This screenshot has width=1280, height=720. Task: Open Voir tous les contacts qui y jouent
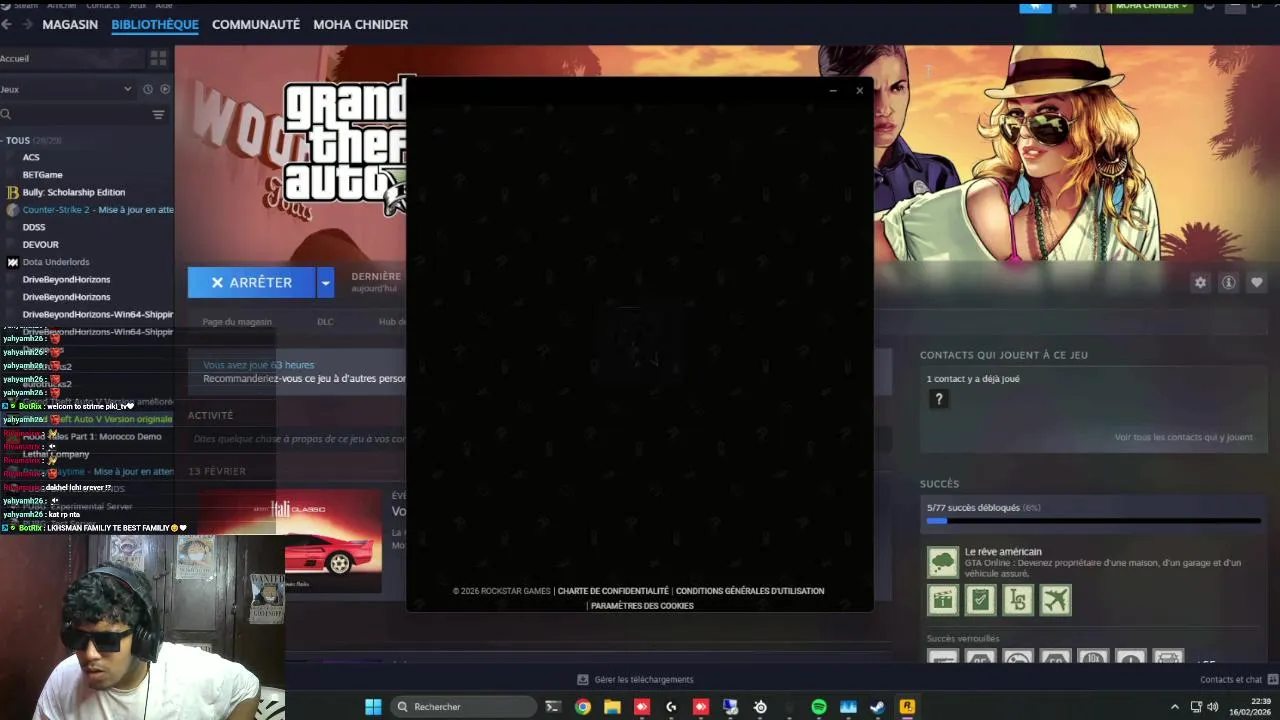click(1184, 437)
